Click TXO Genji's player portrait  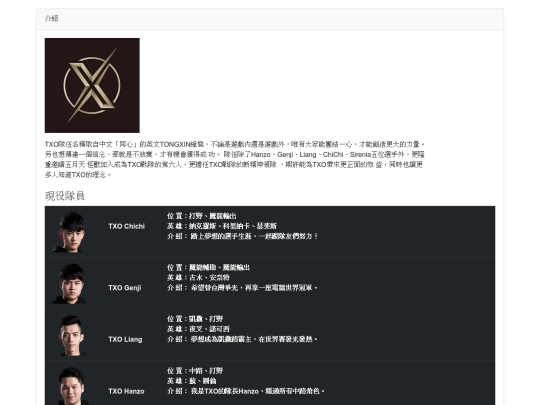point(70,283)
